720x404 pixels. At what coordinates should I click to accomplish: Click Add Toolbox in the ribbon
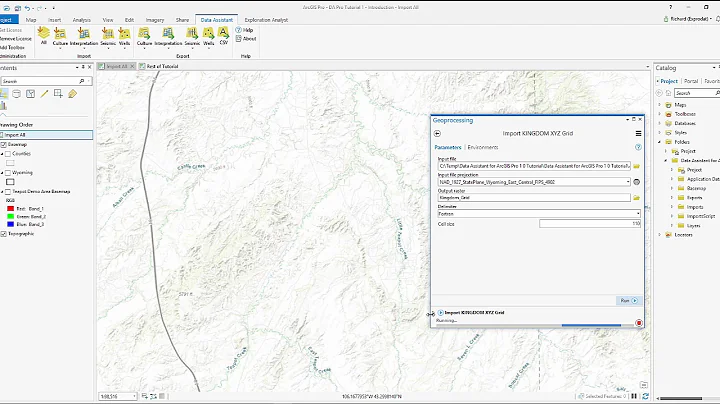[12, 47]
